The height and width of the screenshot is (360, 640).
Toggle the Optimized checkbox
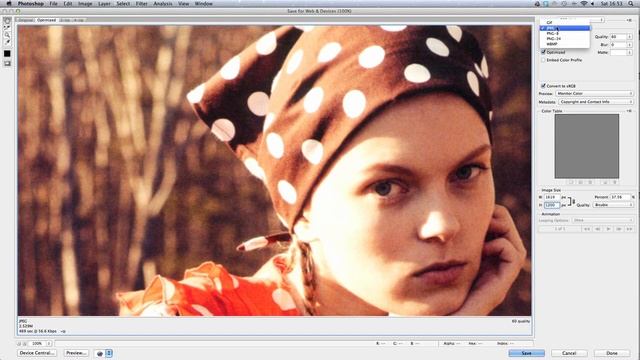coord(543,52)
